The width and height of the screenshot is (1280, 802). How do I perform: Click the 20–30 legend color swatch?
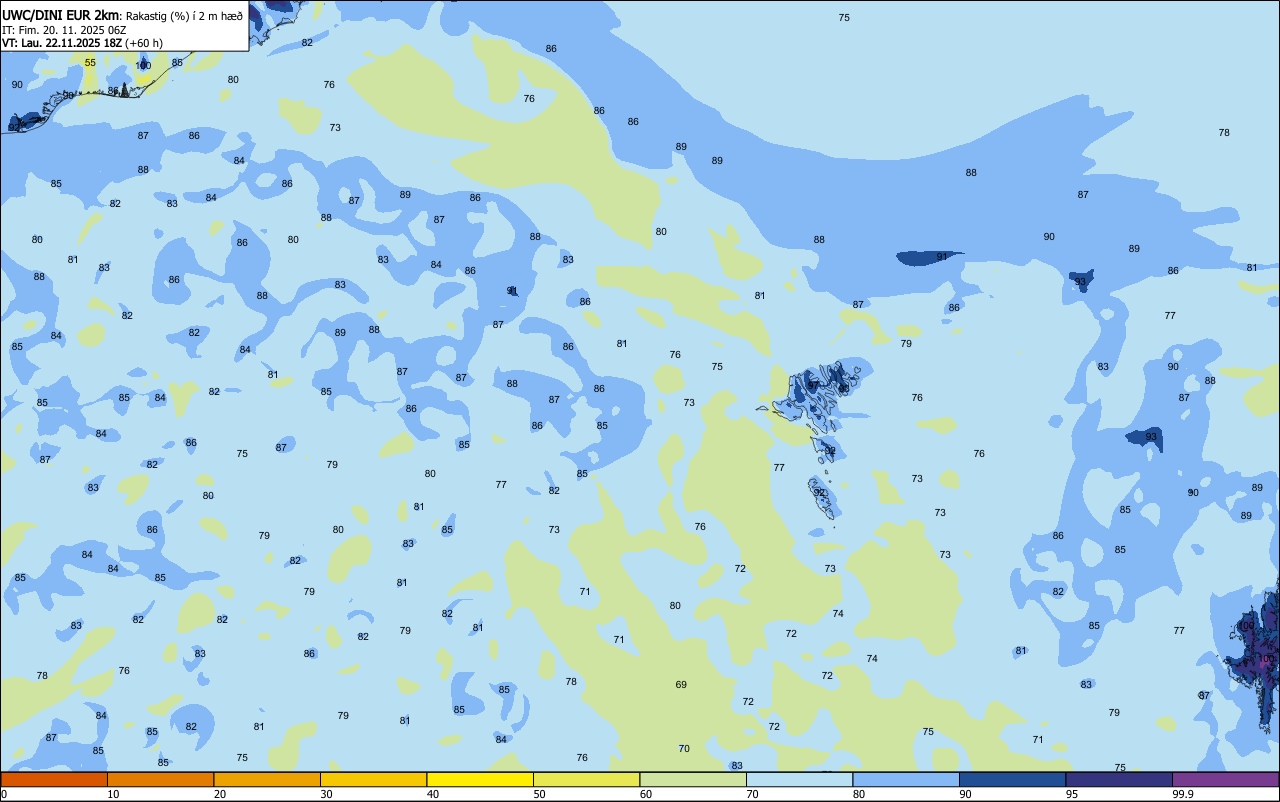267,779
